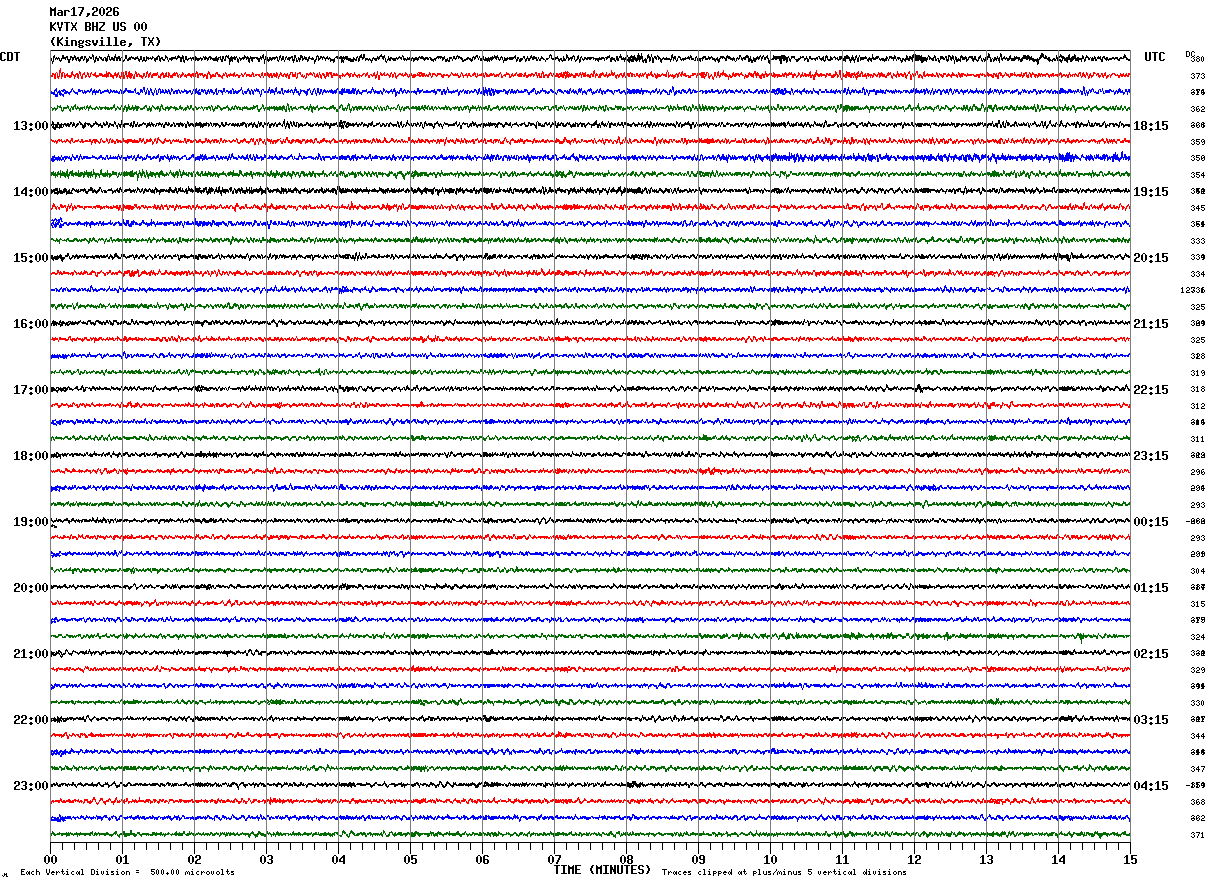
Task: Click minute tick label 03 on time axis
Action: [266, 859]
